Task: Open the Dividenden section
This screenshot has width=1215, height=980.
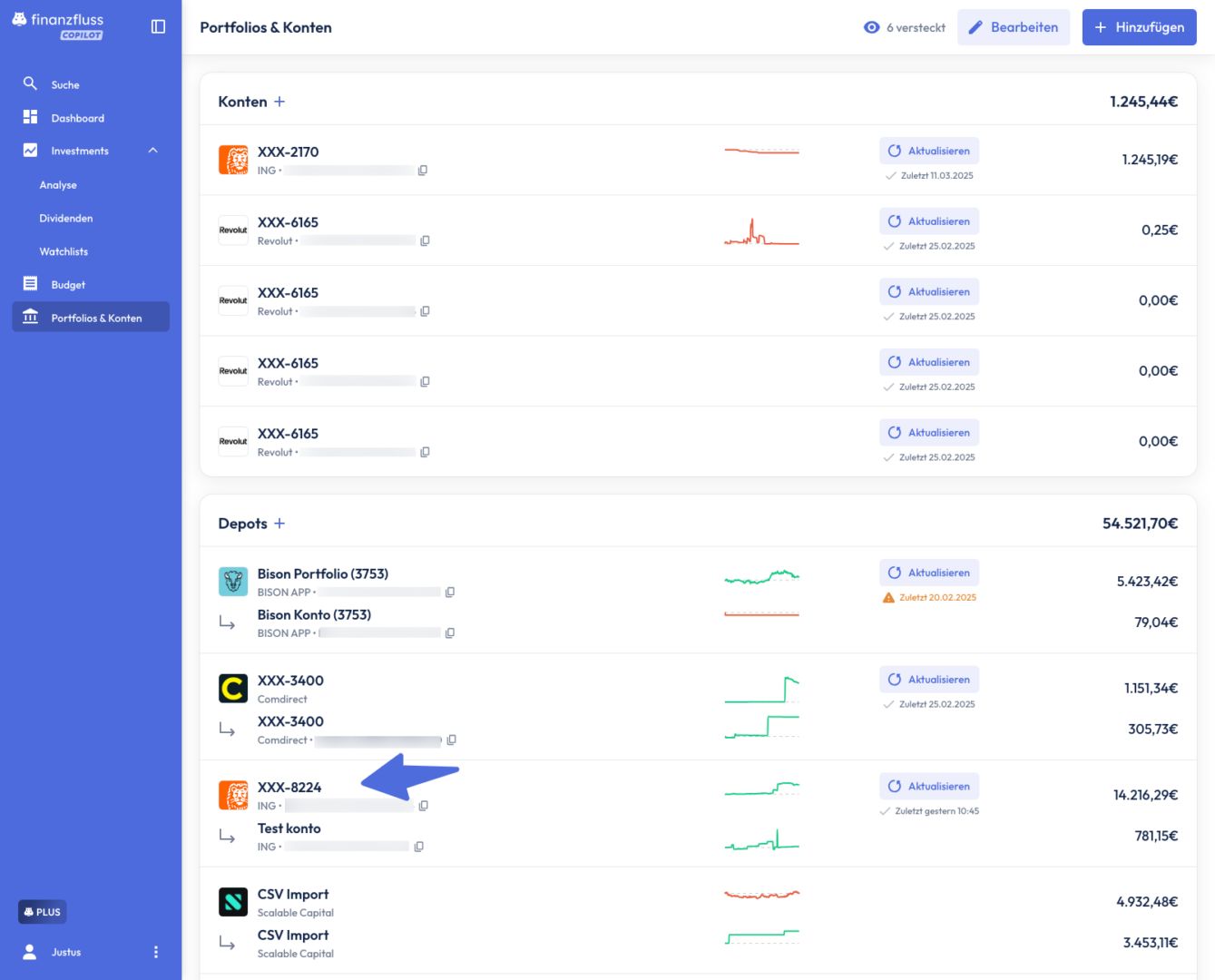Action: [x=66, y=219]
